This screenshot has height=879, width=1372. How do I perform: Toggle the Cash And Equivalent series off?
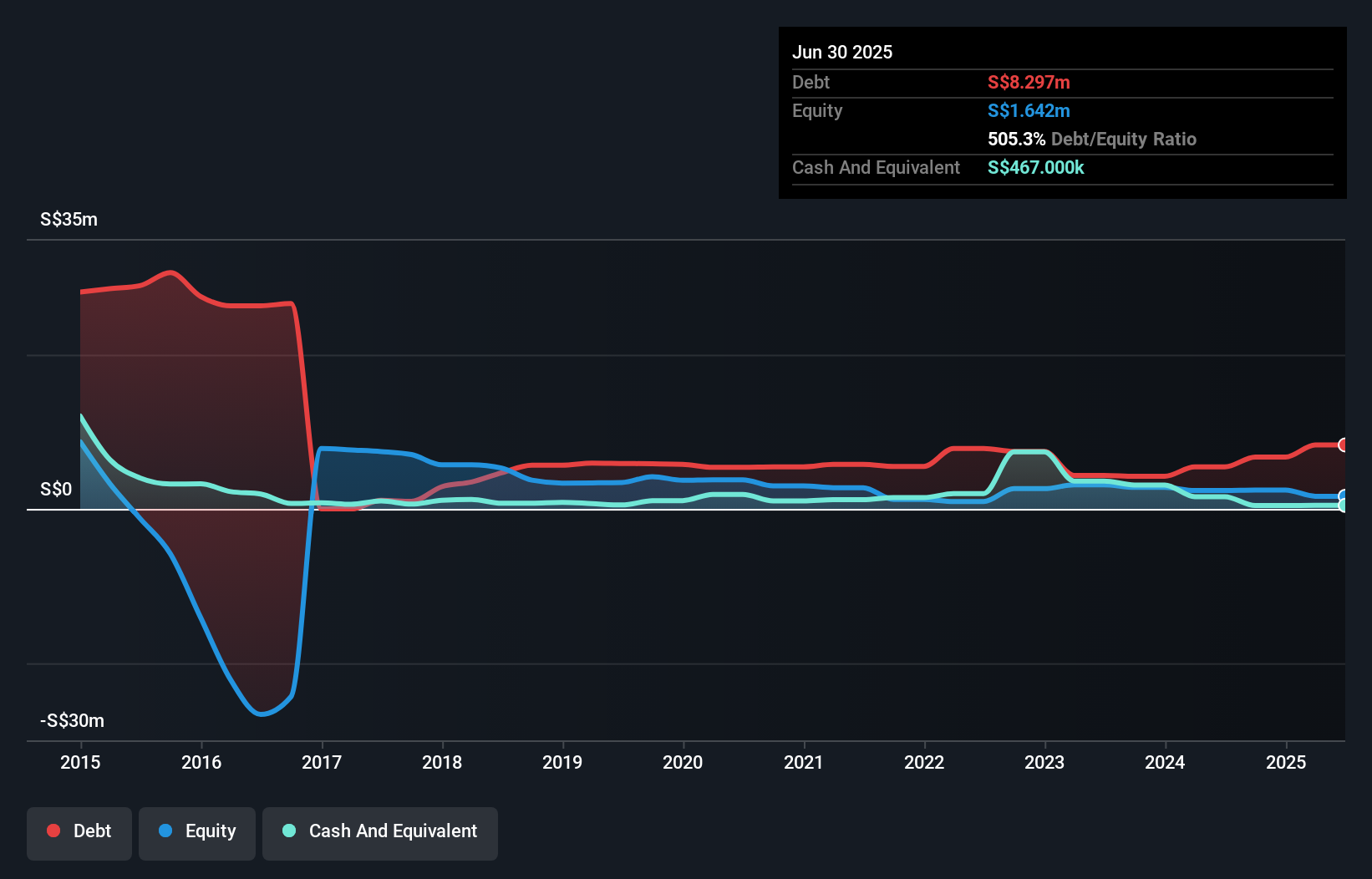pos(380,832)
